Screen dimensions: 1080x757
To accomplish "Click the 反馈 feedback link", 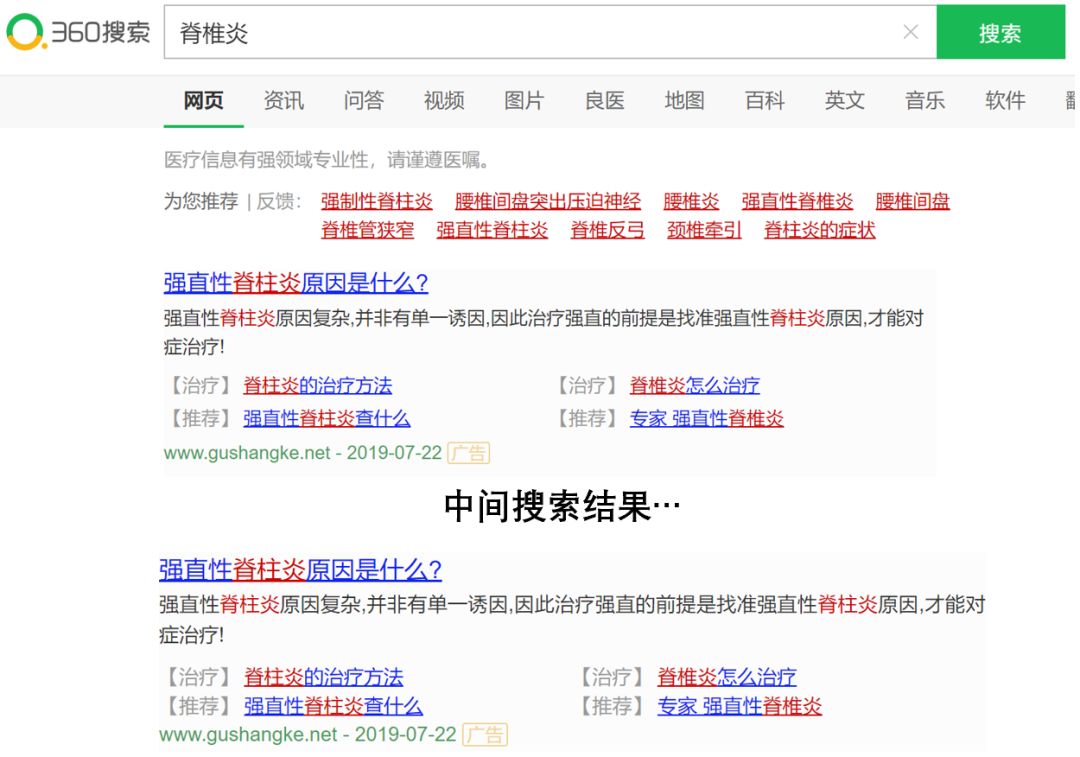I will [x=277, y=201].
